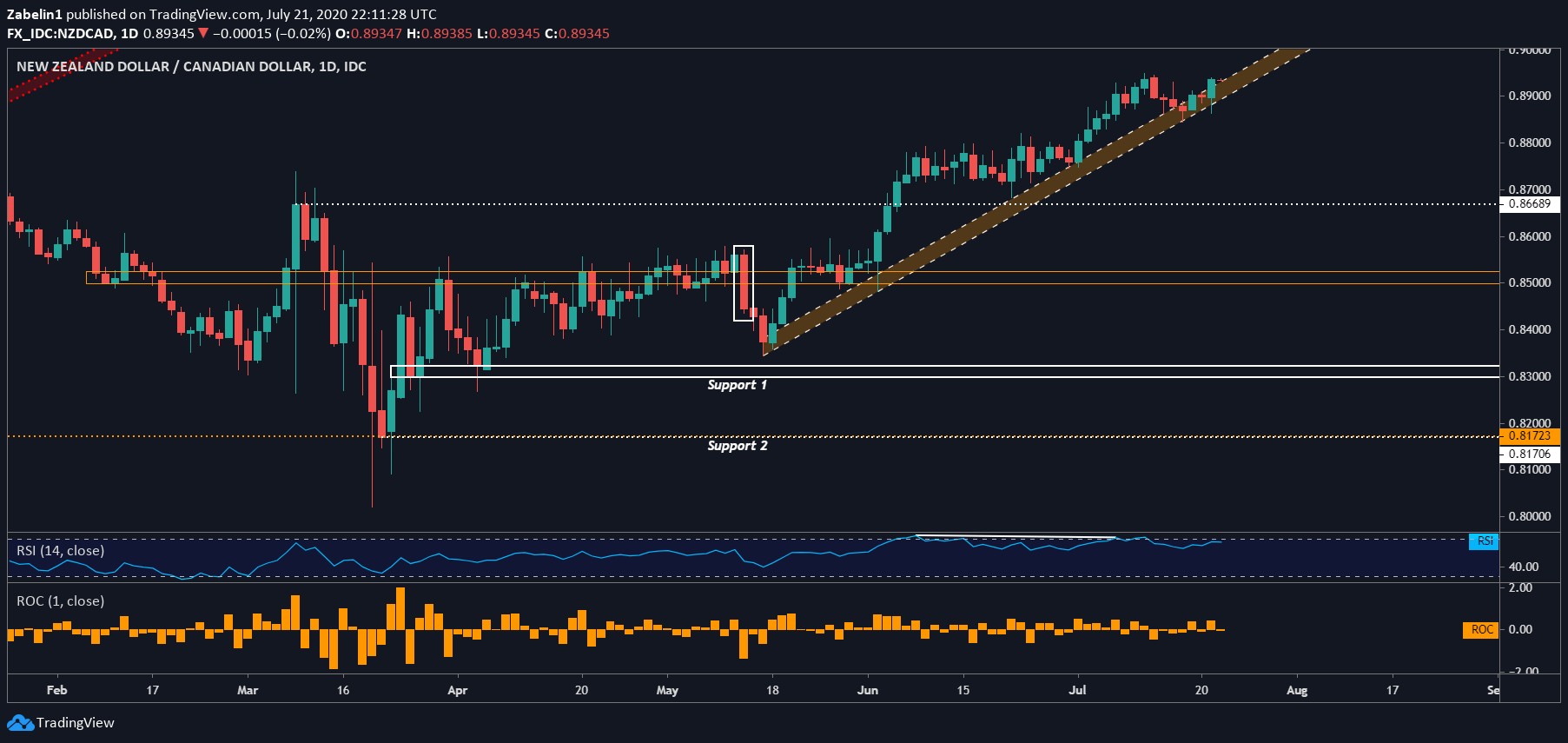Click the orange 0.81723 price label

pyautogui.click(x=1530, y=436)
